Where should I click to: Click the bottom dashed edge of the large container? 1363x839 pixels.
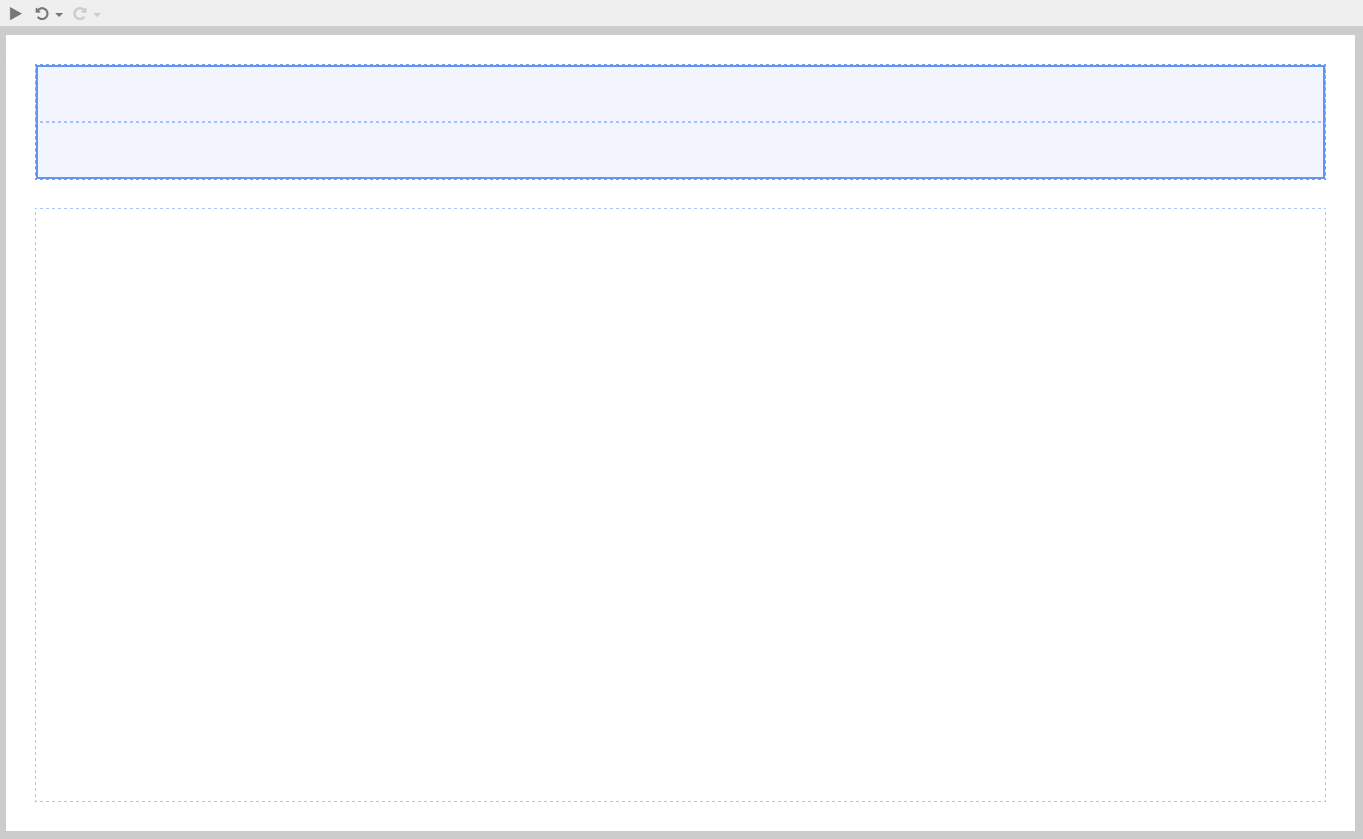pos(680,801)
